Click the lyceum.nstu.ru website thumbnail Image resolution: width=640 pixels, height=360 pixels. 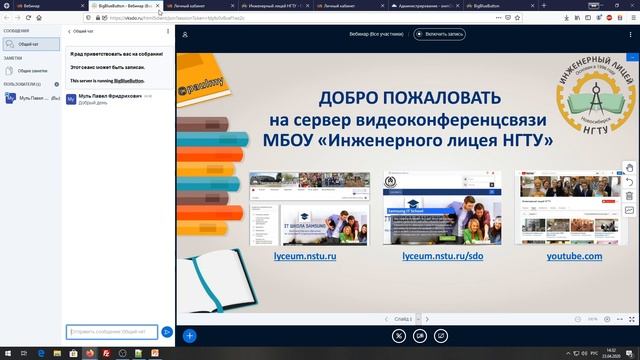(x=310, y=208)
